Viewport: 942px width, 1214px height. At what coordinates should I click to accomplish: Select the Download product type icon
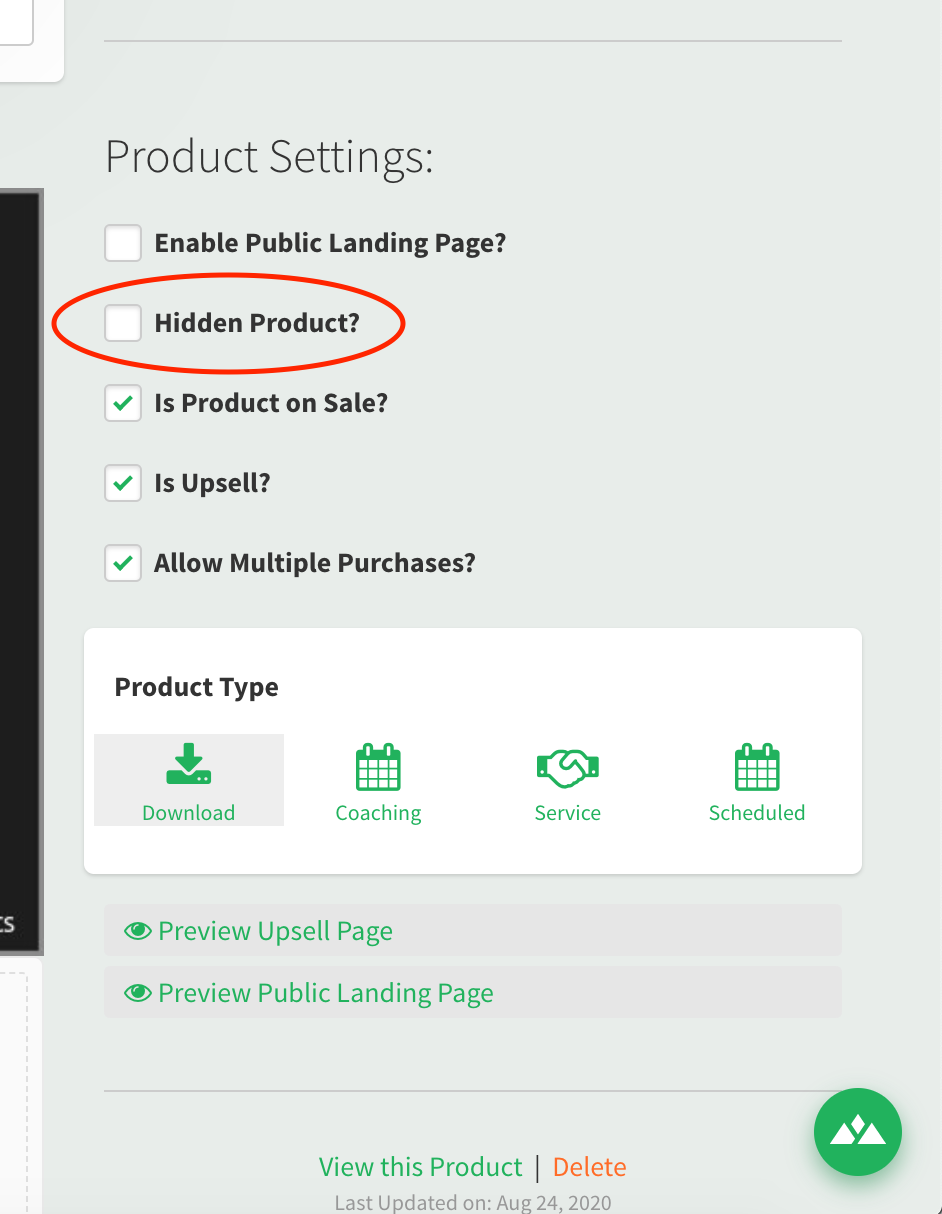188,764
